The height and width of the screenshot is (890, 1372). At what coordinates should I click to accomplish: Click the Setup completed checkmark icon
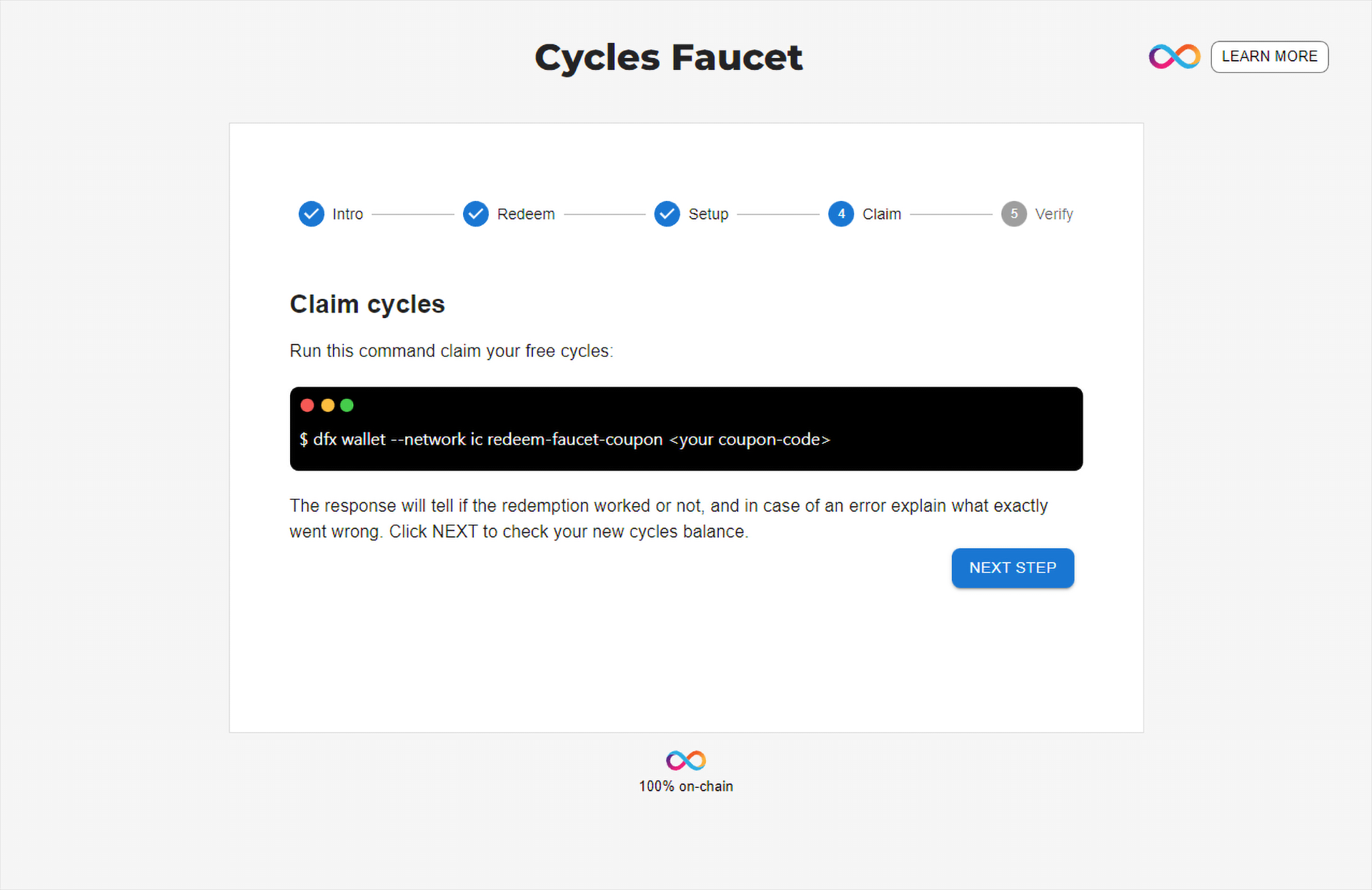click(x=665, y=213)
